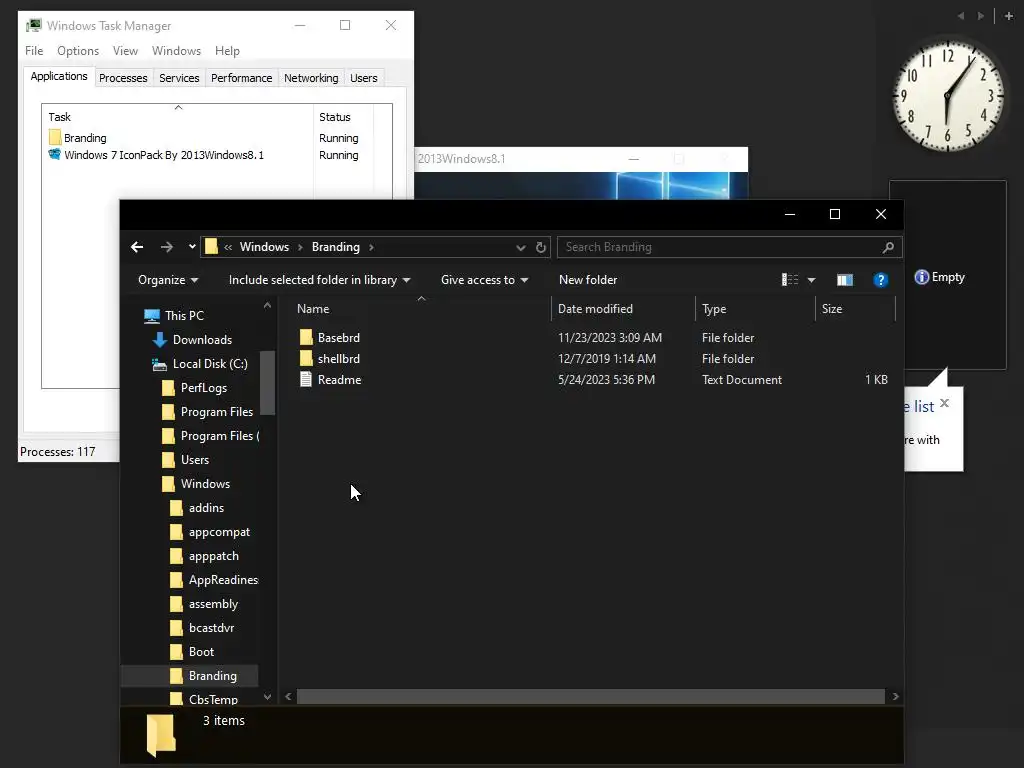
Task: Close the tooltip balloon with X
Action: (x=944, y=403)
